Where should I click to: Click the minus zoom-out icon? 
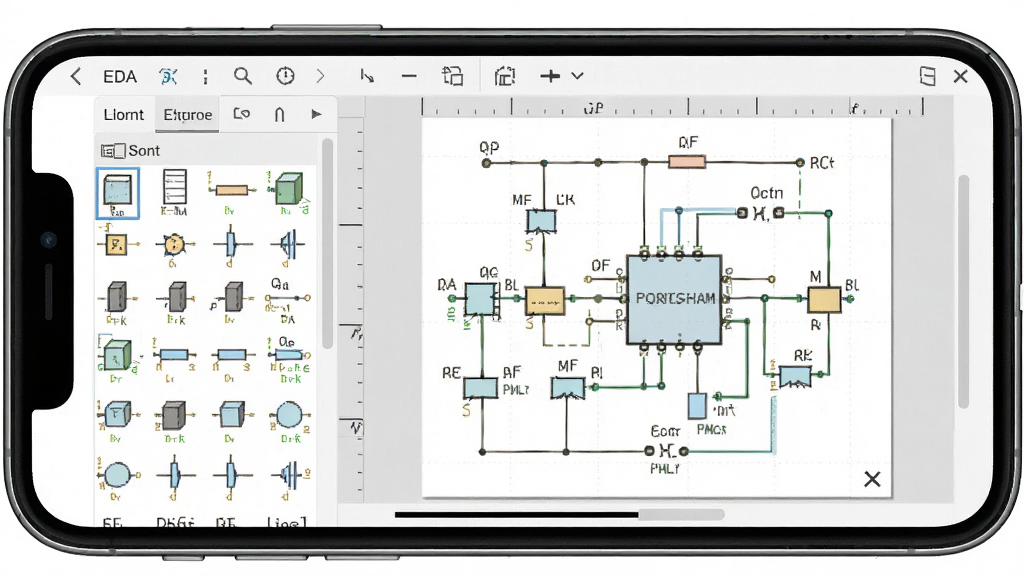pyautogui.click(x=409, y=76)
